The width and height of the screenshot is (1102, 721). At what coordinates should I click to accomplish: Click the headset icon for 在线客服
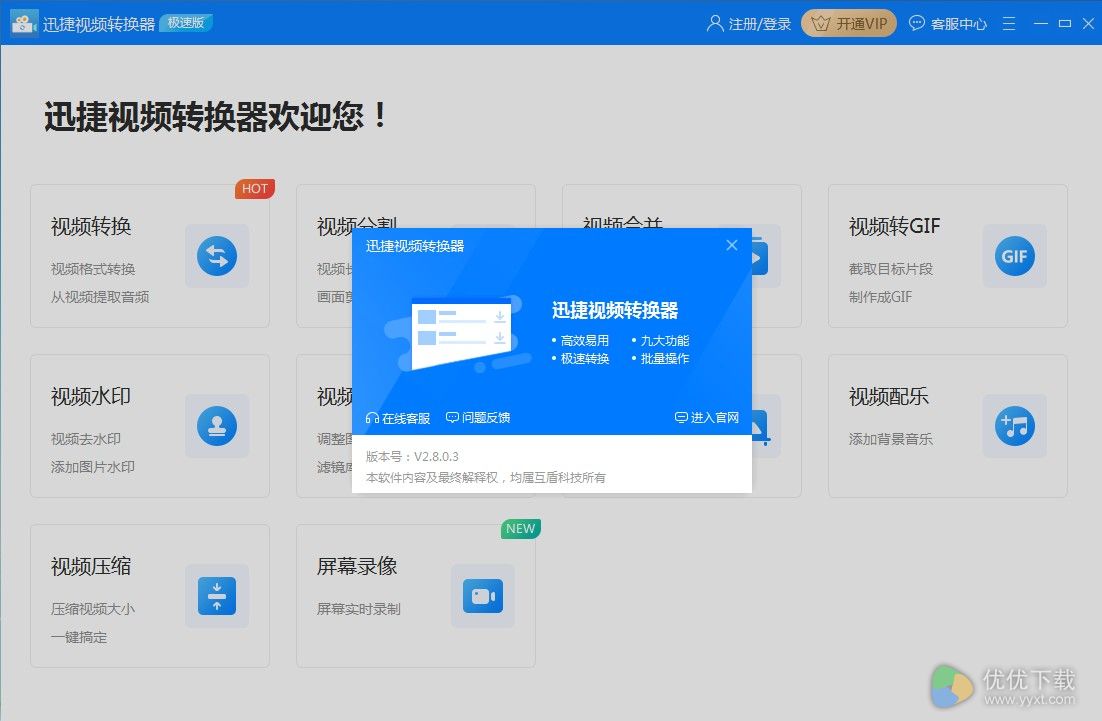pyautogui.click(x=372, y=418)
